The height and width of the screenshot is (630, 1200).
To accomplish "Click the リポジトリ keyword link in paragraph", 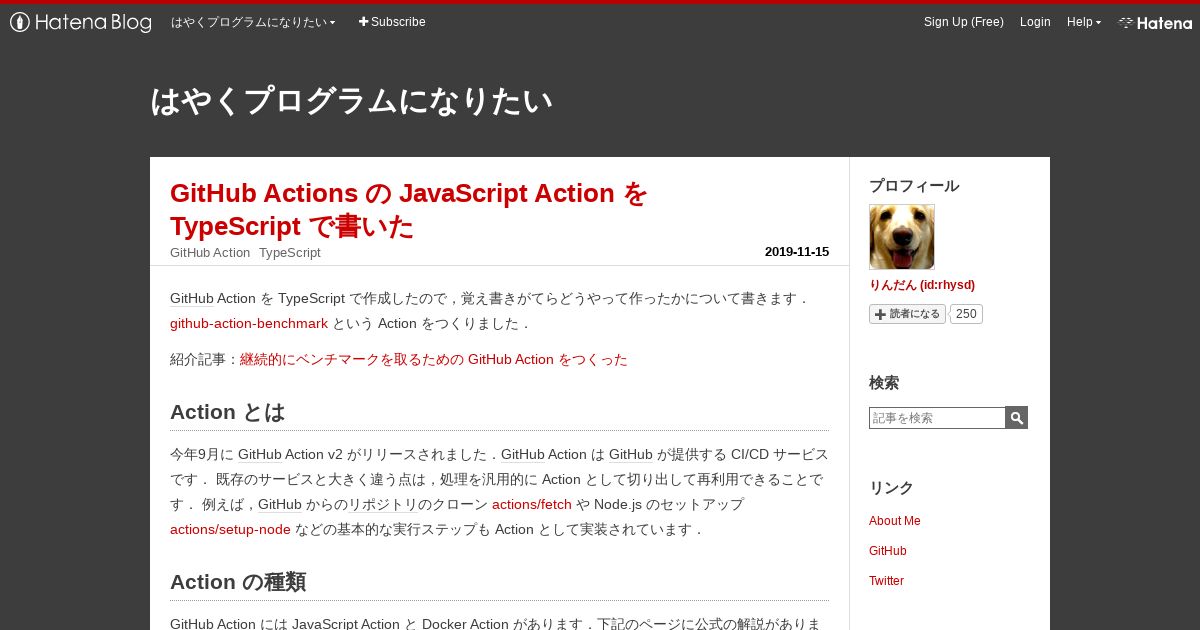I will (382, 504).
